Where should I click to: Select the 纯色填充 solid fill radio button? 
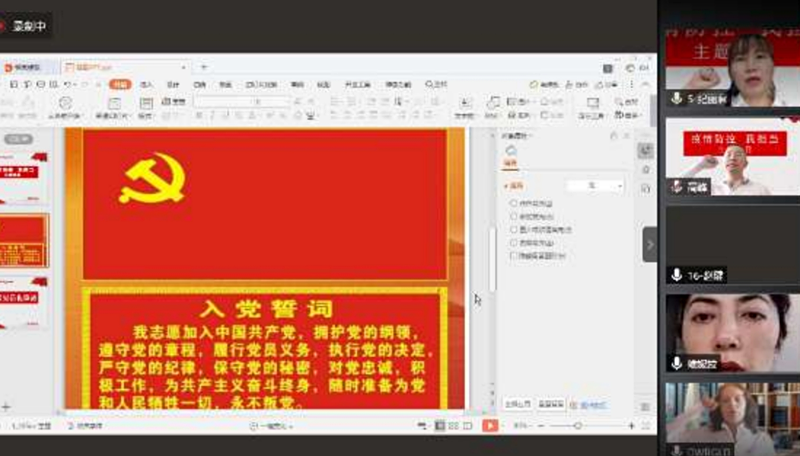514,202
